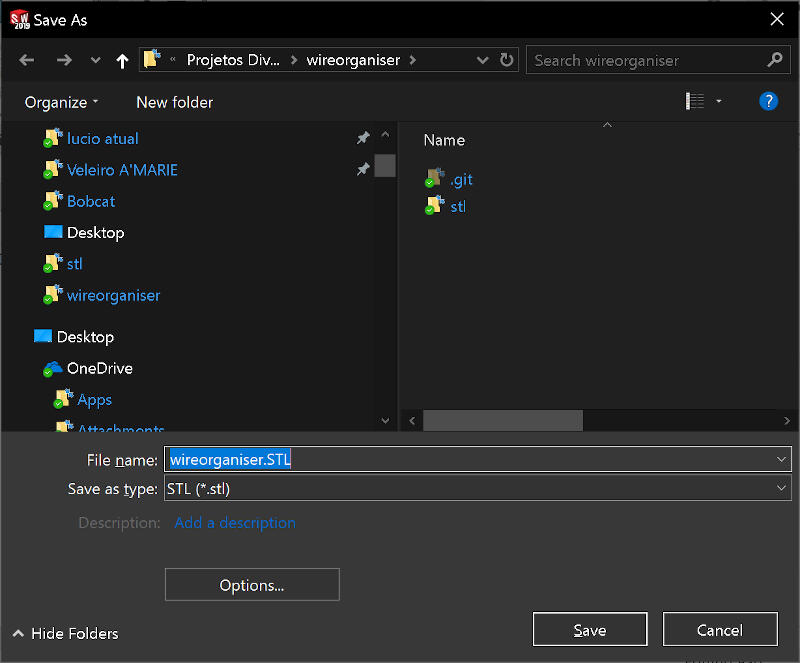Image resolution: width=800 pixels, height=663 pixels.
Task: Click the SolidWorks 2019 title bar icon
Action: [20, 19]
